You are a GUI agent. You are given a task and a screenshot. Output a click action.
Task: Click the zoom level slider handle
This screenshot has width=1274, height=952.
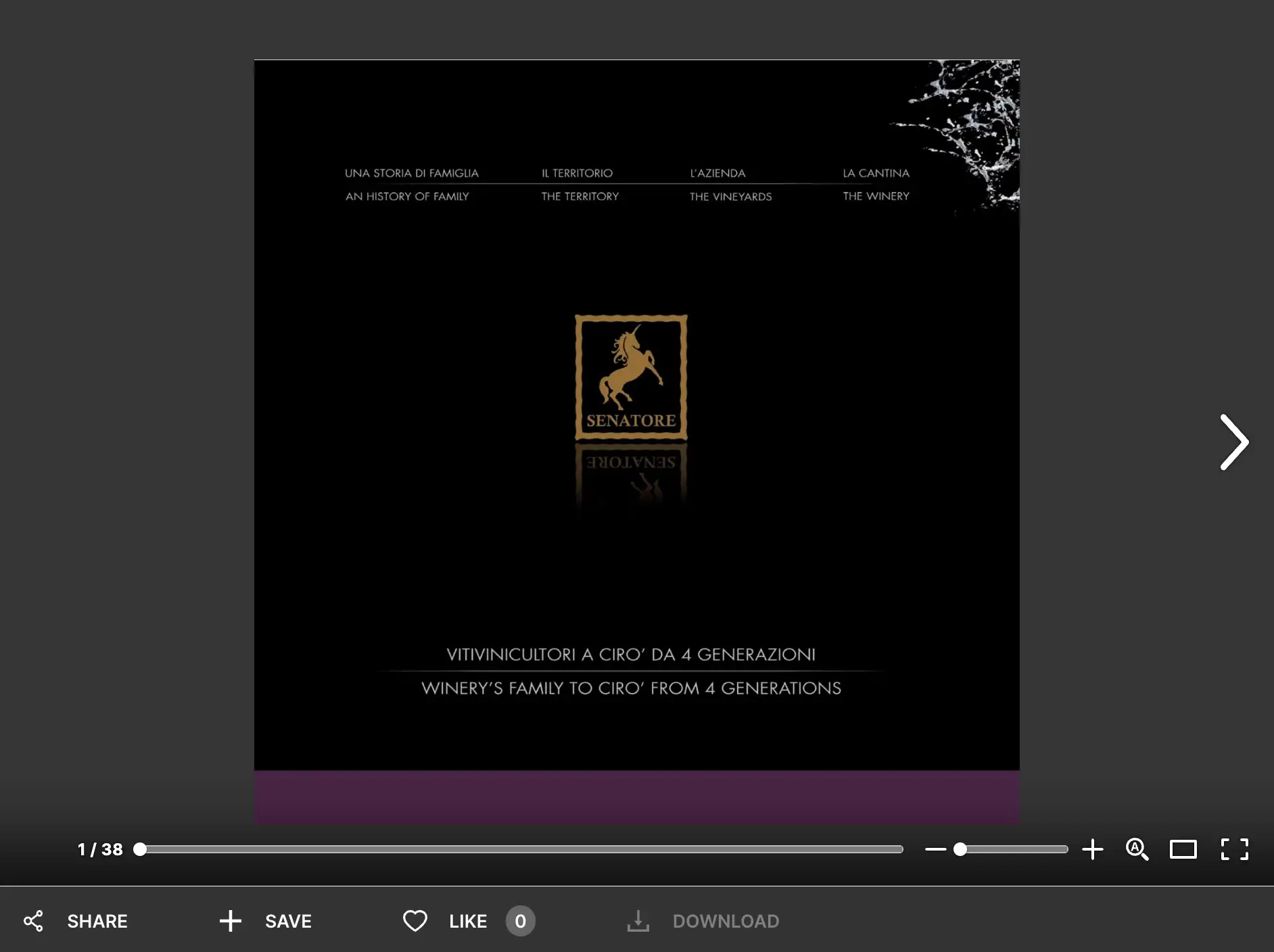tap(960, 849)
